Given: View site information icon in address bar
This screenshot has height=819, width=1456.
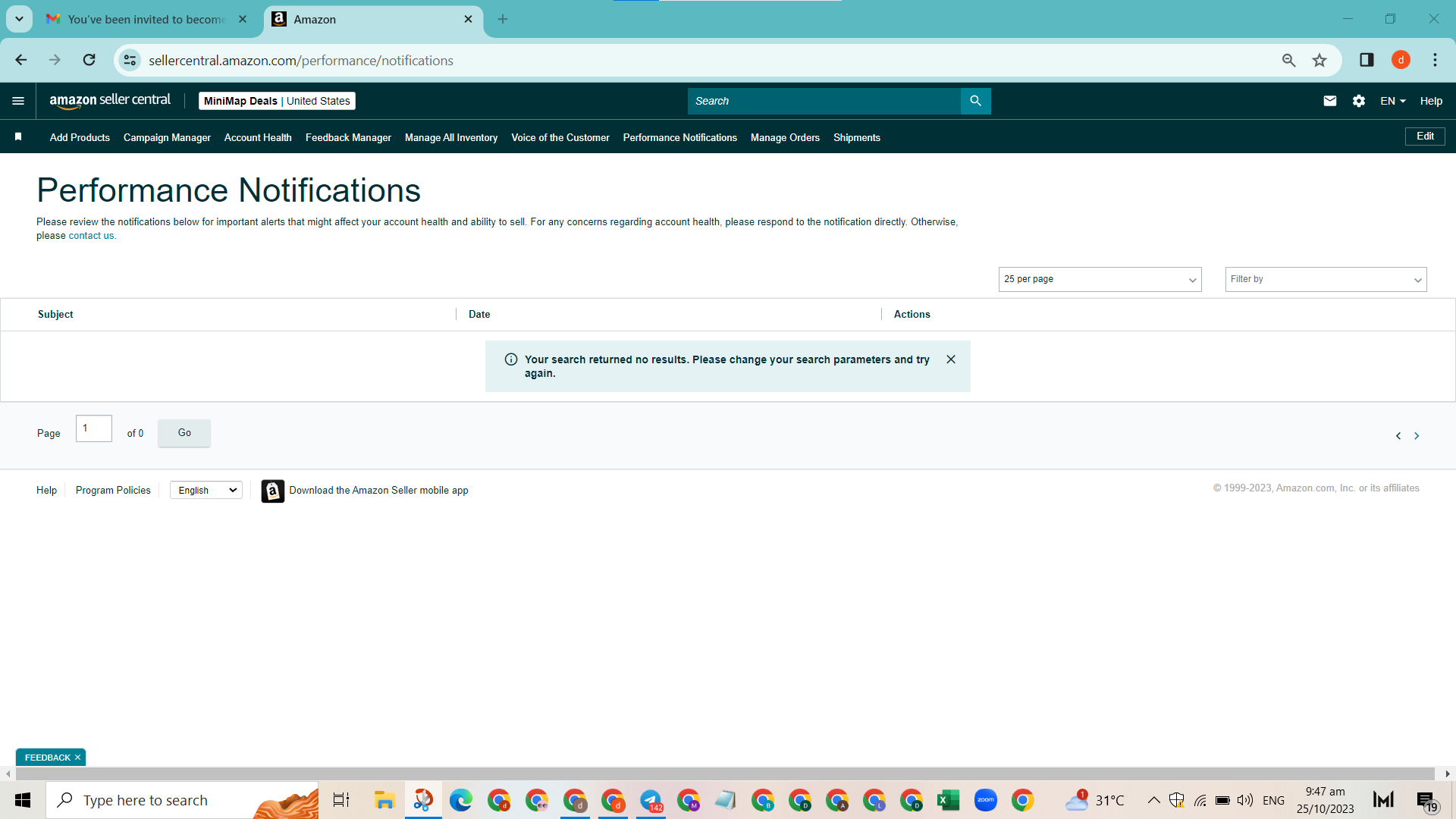Looking at the screenshot, I should tap(130, 60).
